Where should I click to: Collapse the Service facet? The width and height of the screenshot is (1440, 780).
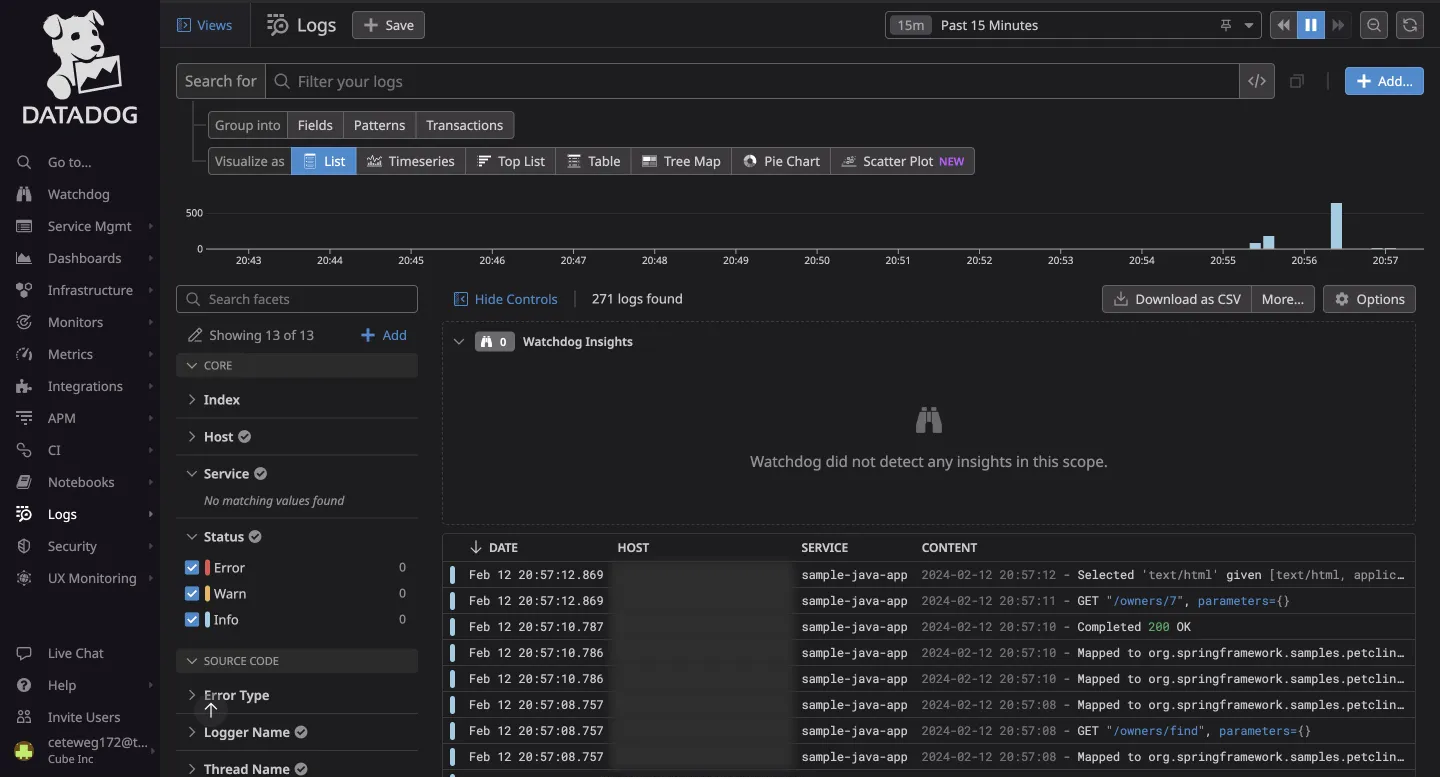[192, 474]
